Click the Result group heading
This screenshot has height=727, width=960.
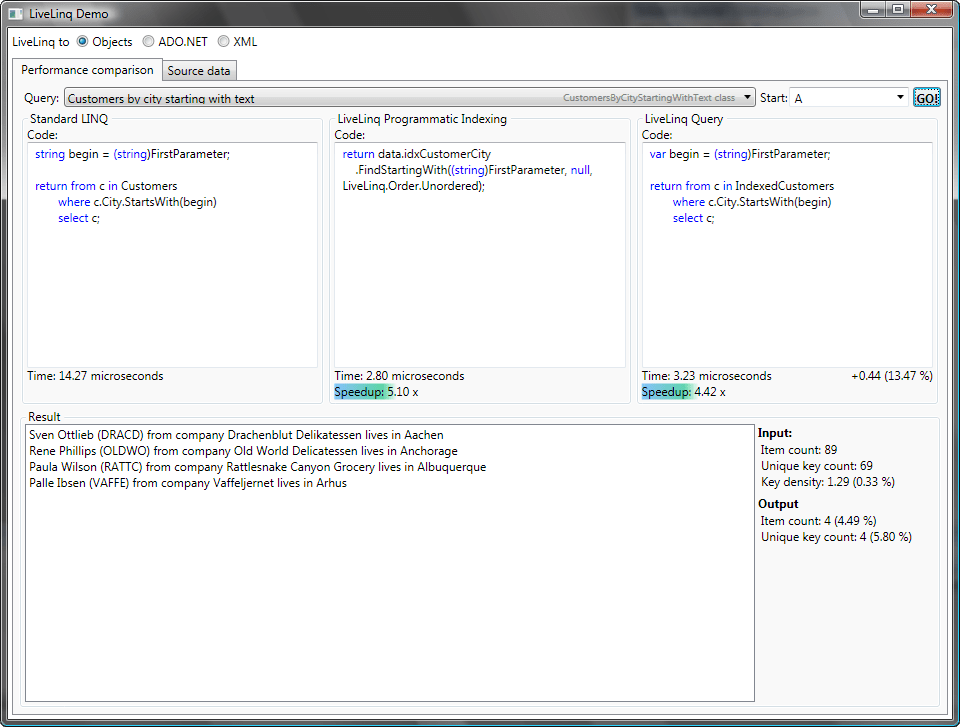coord(44,417)
